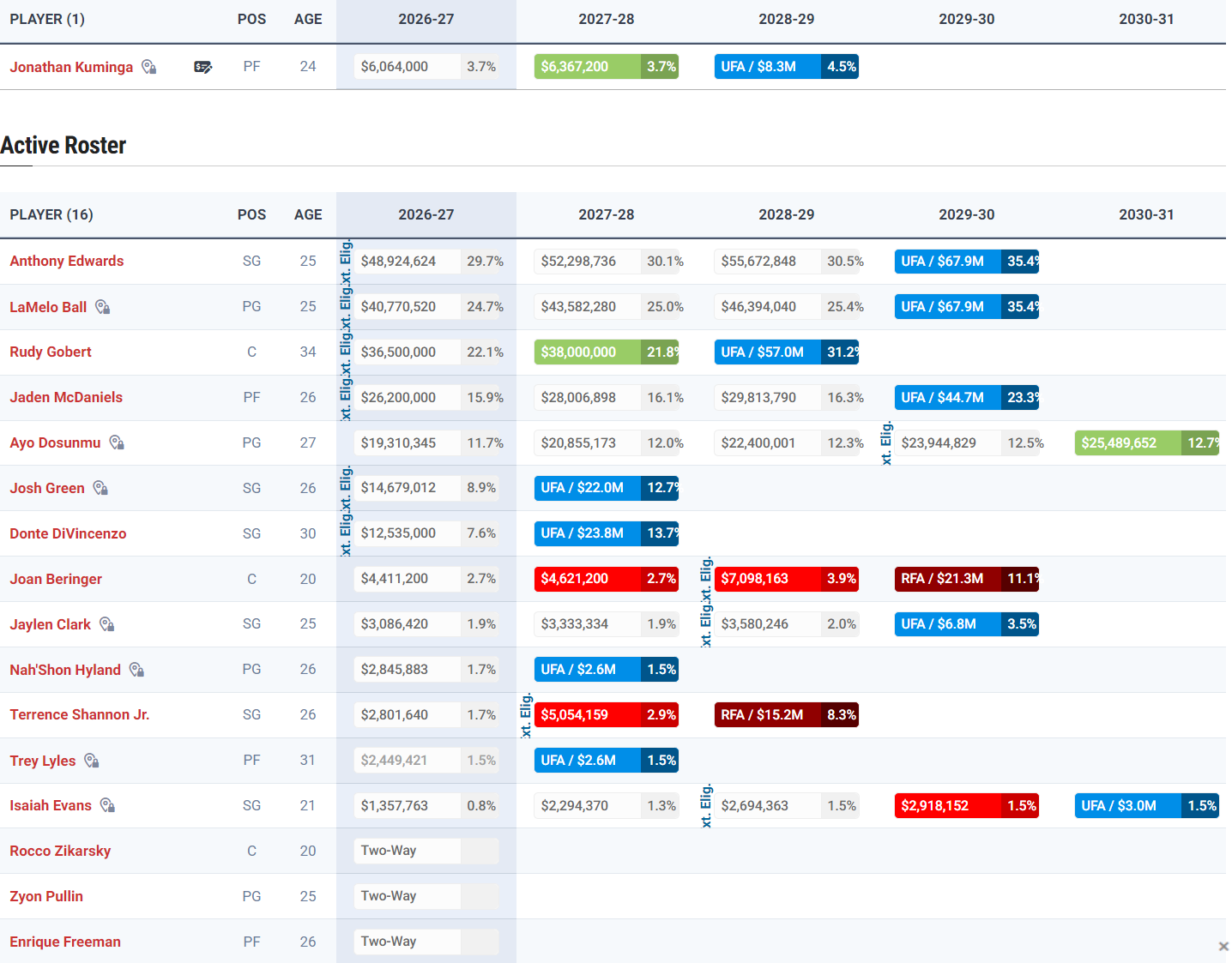This screenshot has height=963, width=1232.
Task: Open Rocco Zikarsky's player page
Action: [60, 851]
